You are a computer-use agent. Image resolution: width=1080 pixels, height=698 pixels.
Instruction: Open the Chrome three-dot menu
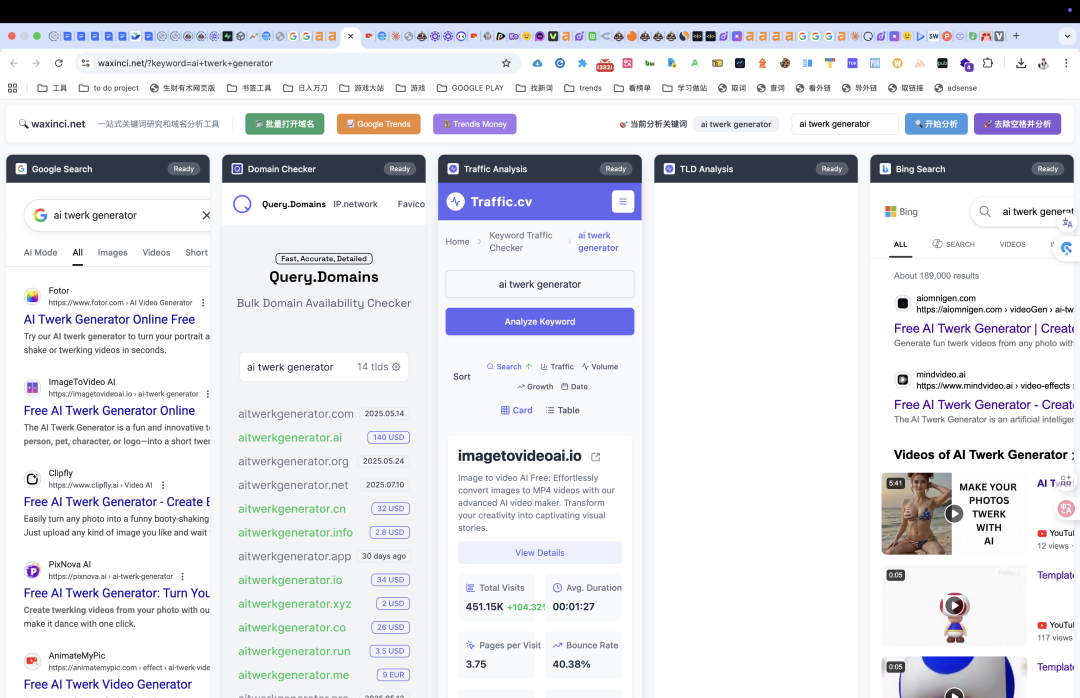pyautogui.click(x=1066, y=63)
